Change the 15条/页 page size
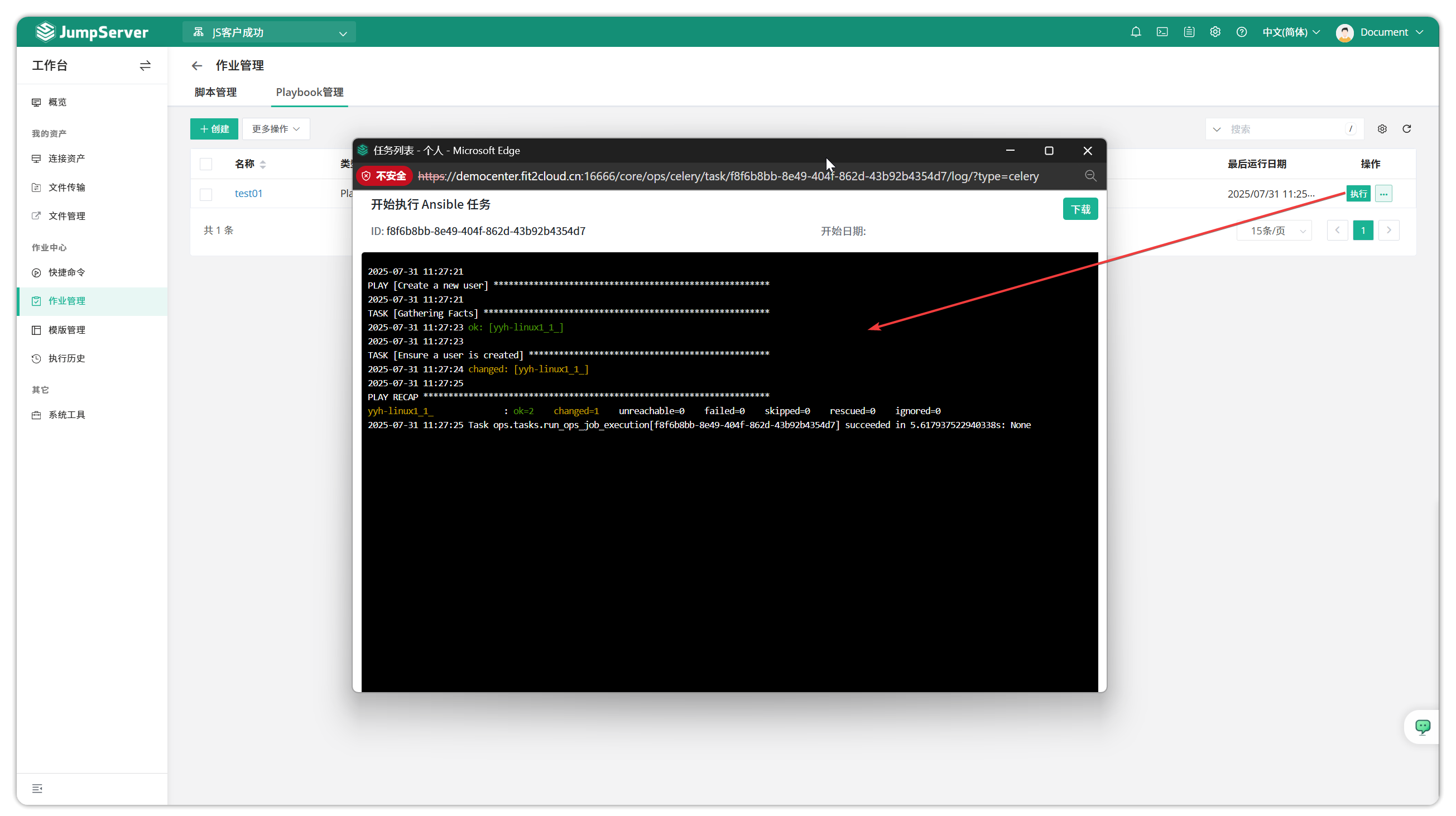The height and width of the screenshot is (816, 1456). click(x=1274, y=230)
